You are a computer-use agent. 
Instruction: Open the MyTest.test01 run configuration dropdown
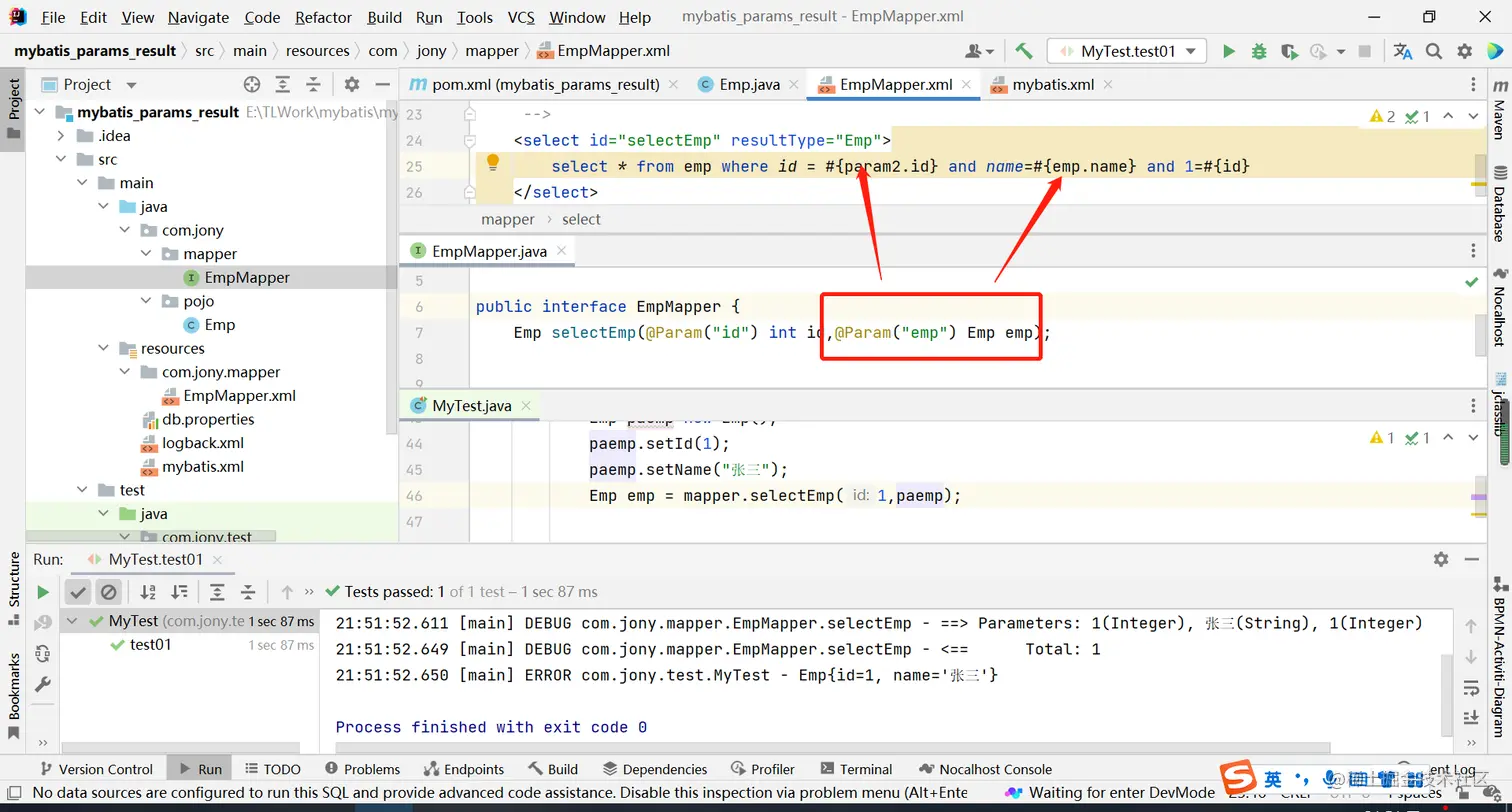point(1127,51)
